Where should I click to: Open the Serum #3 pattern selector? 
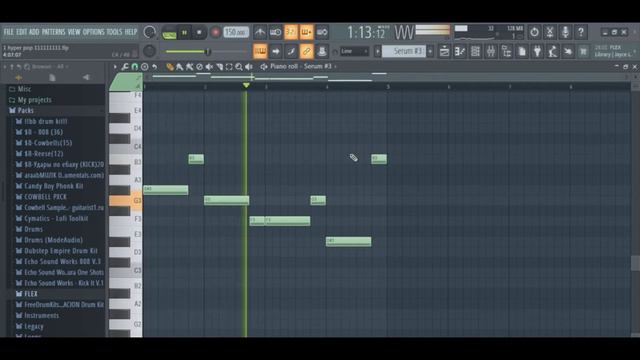pos(404,51)
